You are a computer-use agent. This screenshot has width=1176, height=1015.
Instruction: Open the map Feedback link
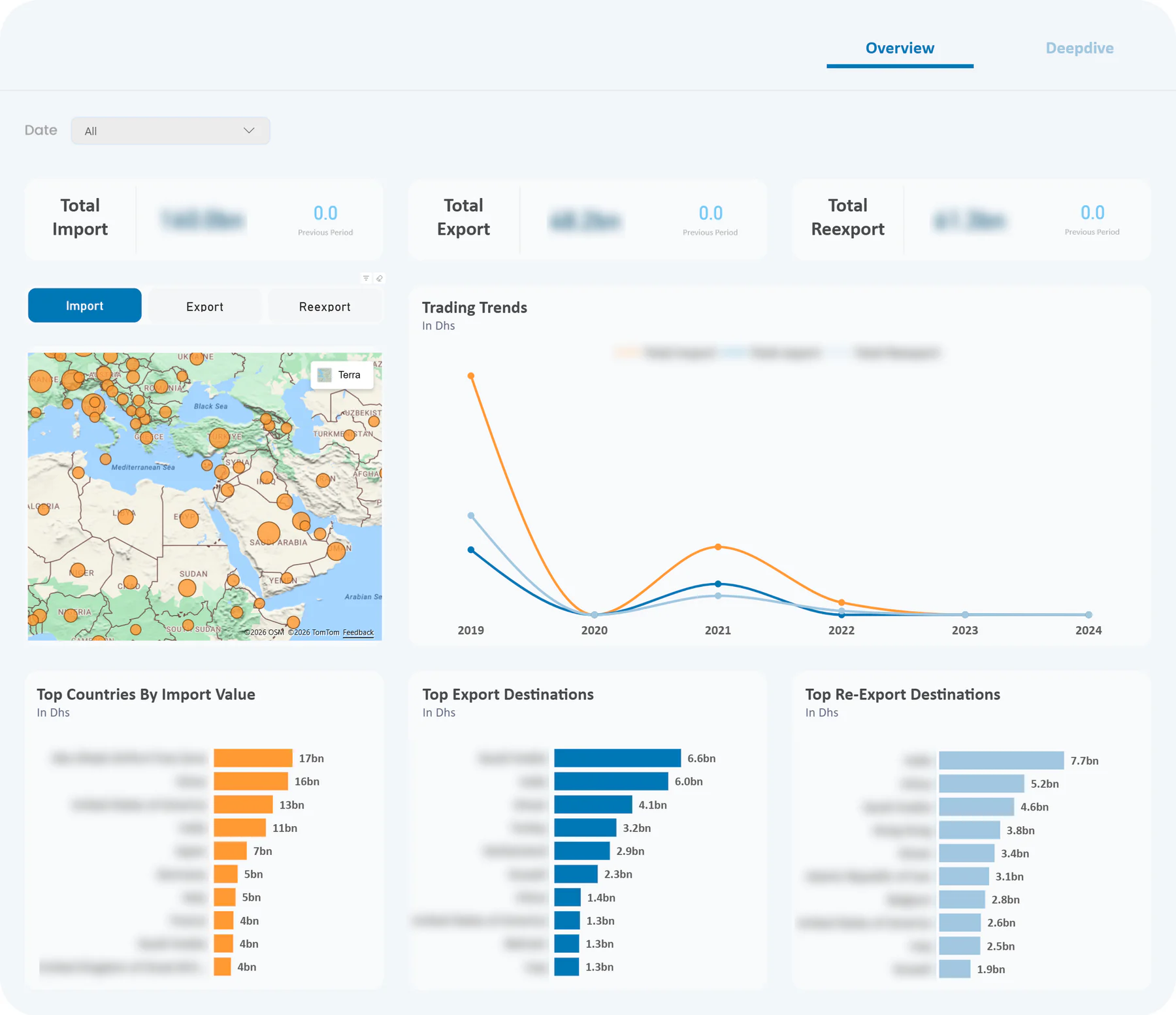tap(358, 632)
